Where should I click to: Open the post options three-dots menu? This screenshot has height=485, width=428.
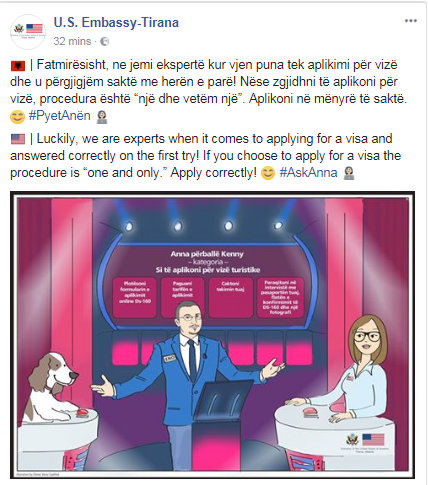411,21
